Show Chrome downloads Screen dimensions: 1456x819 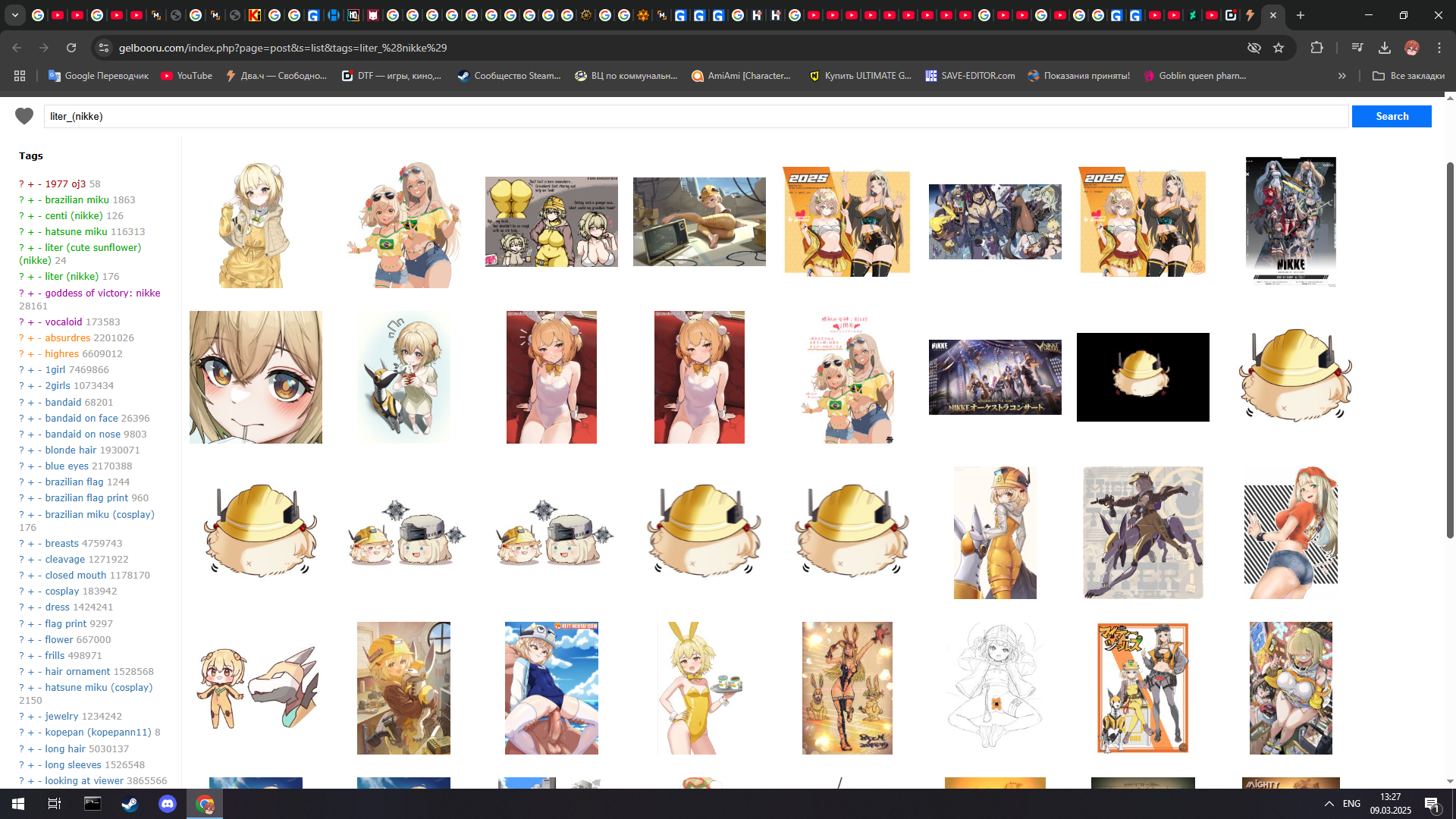(x=1385, y=48)
